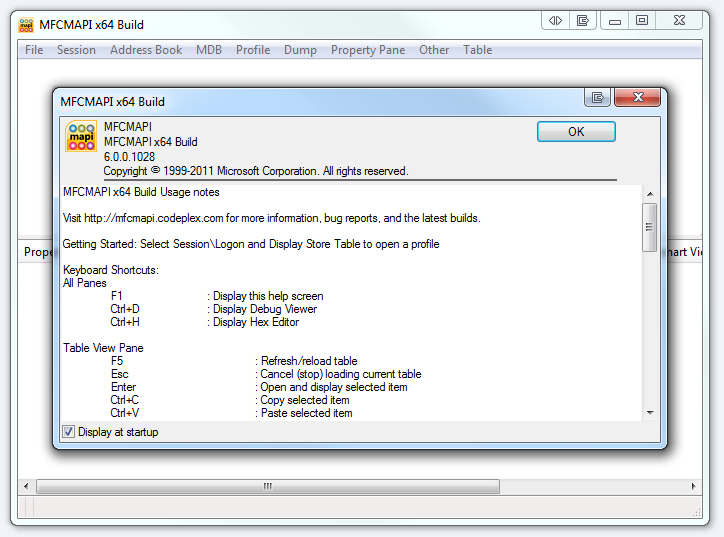Uncheck Display at startup checkbox

coord(69,432)
